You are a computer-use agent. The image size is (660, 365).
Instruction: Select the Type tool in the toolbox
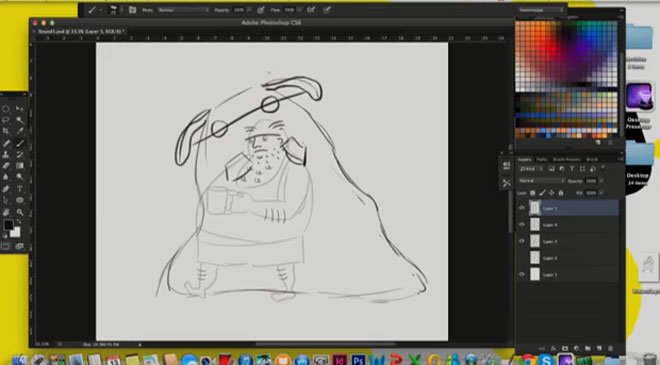coord(20,189)
